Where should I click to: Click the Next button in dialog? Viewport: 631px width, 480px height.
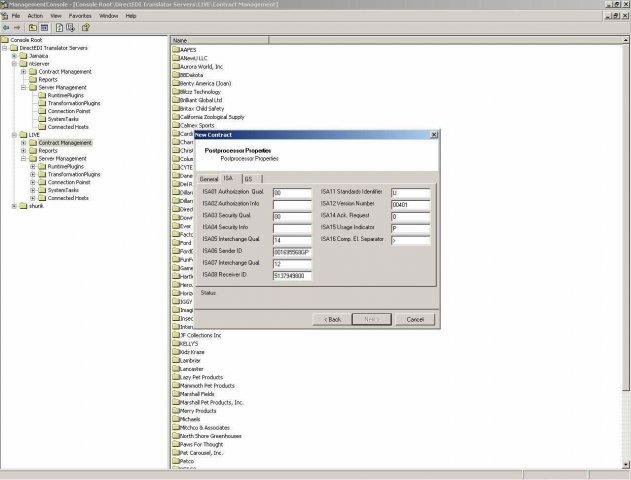[x=372, y=319]
